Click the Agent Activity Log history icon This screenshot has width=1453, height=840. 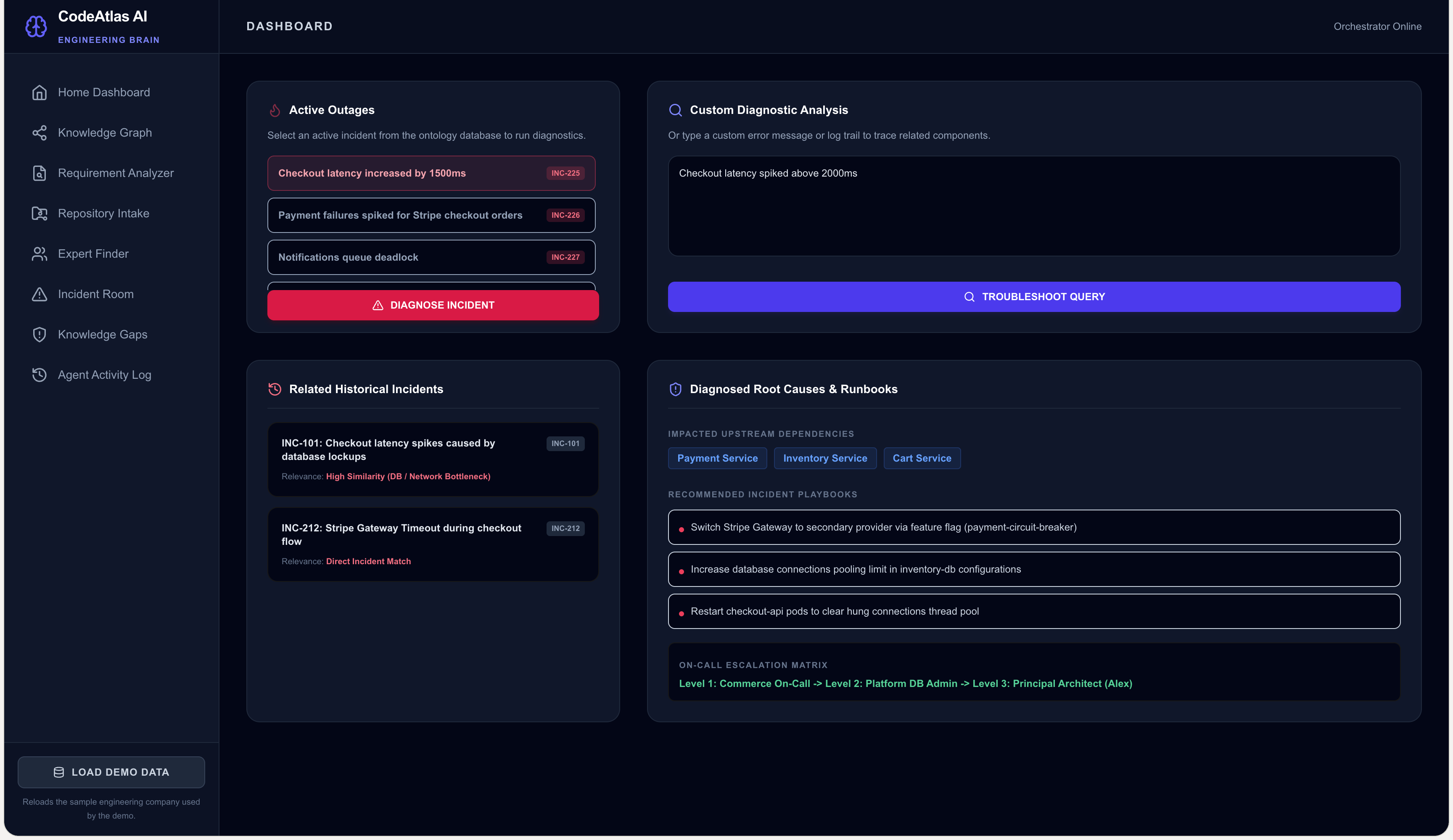point(39,375)
